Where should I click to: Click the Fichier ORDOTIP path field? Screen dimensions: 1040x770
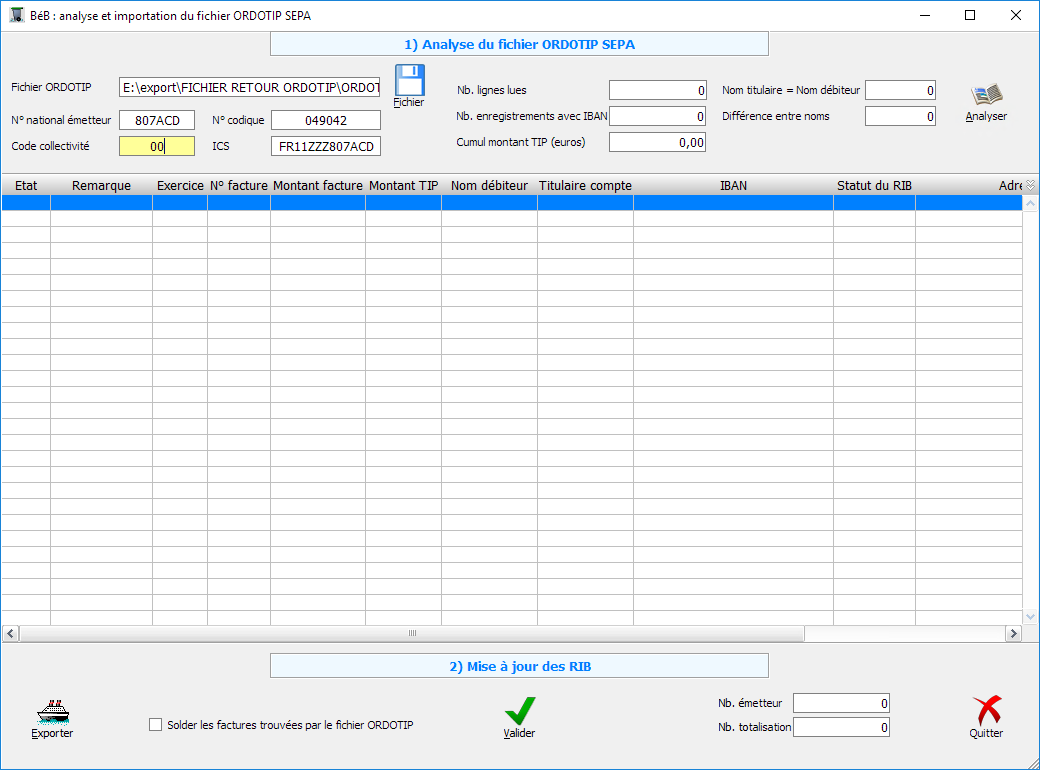249,88
